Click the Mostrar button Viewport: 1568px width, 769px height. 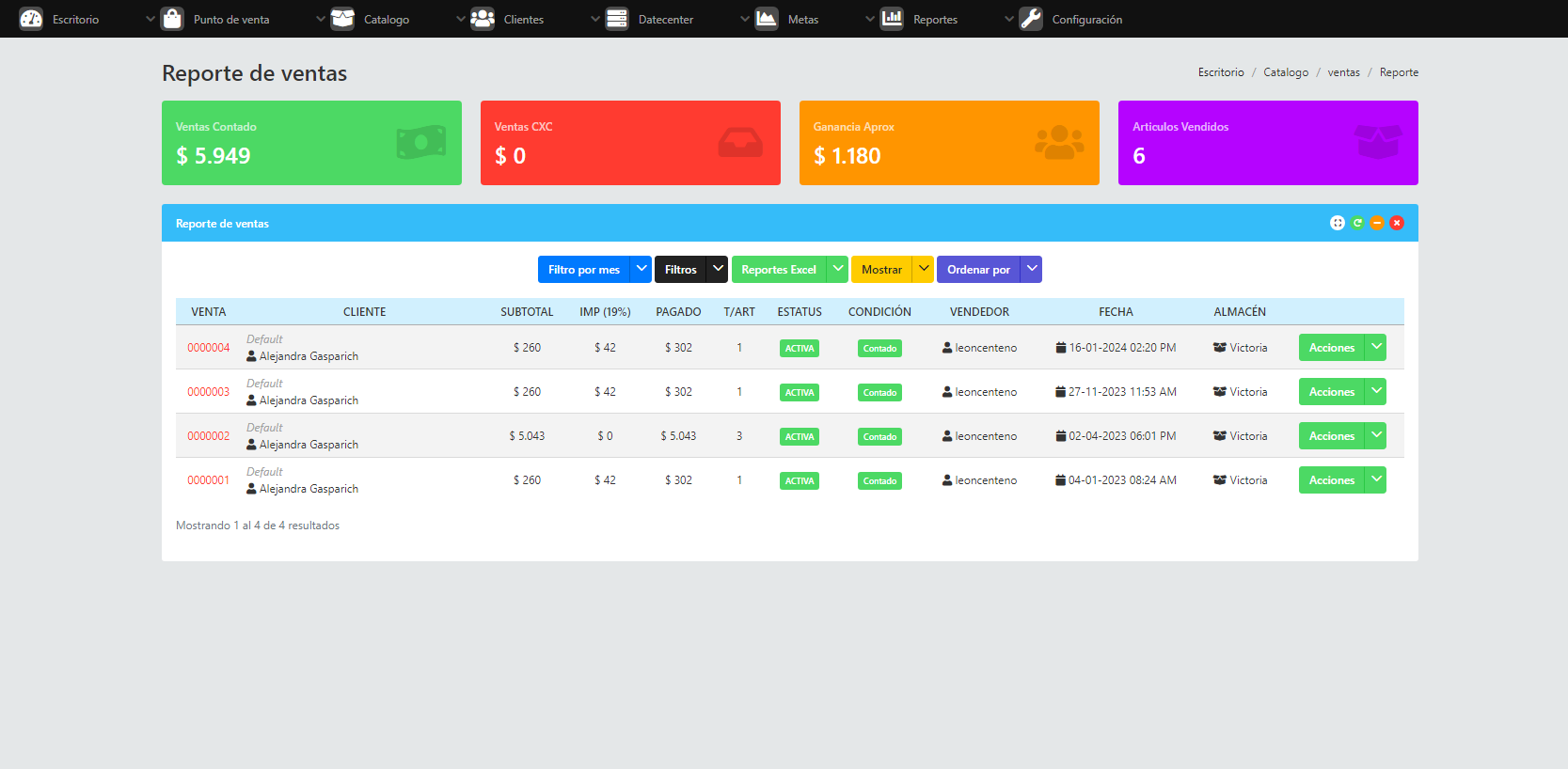pos(881,269)
